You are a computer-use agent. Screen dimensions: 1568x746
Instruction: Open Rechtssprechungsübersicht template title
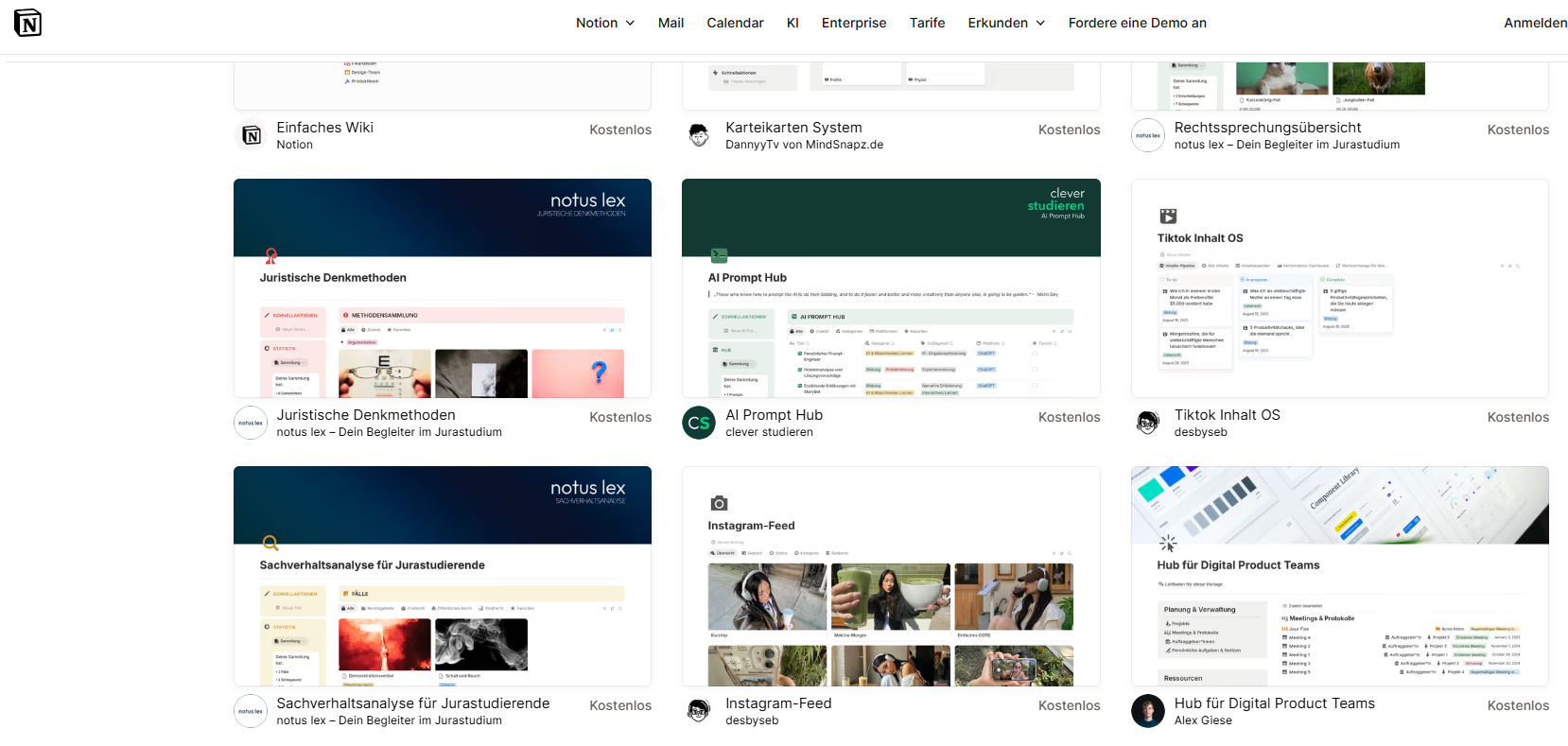pyautogui.click(x=1267, y=128)
